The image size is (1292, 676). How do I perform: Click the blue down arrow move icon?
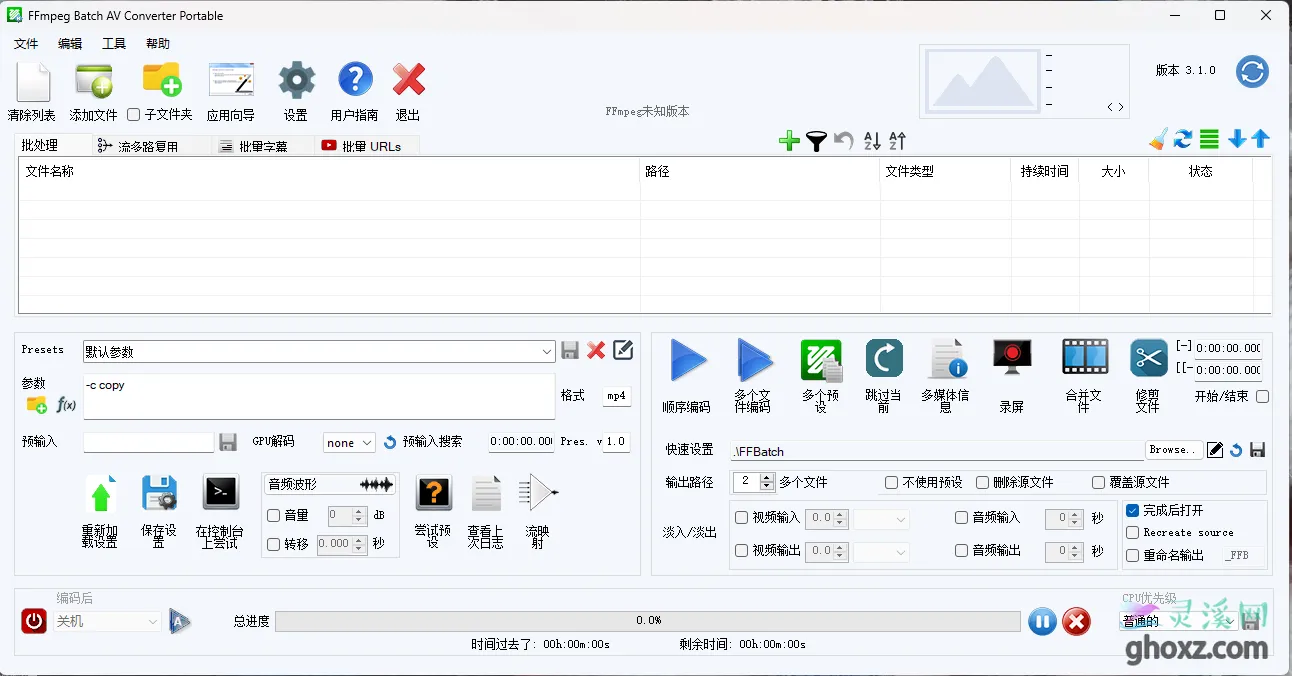pyautogui.click(x=1237, y=139)
